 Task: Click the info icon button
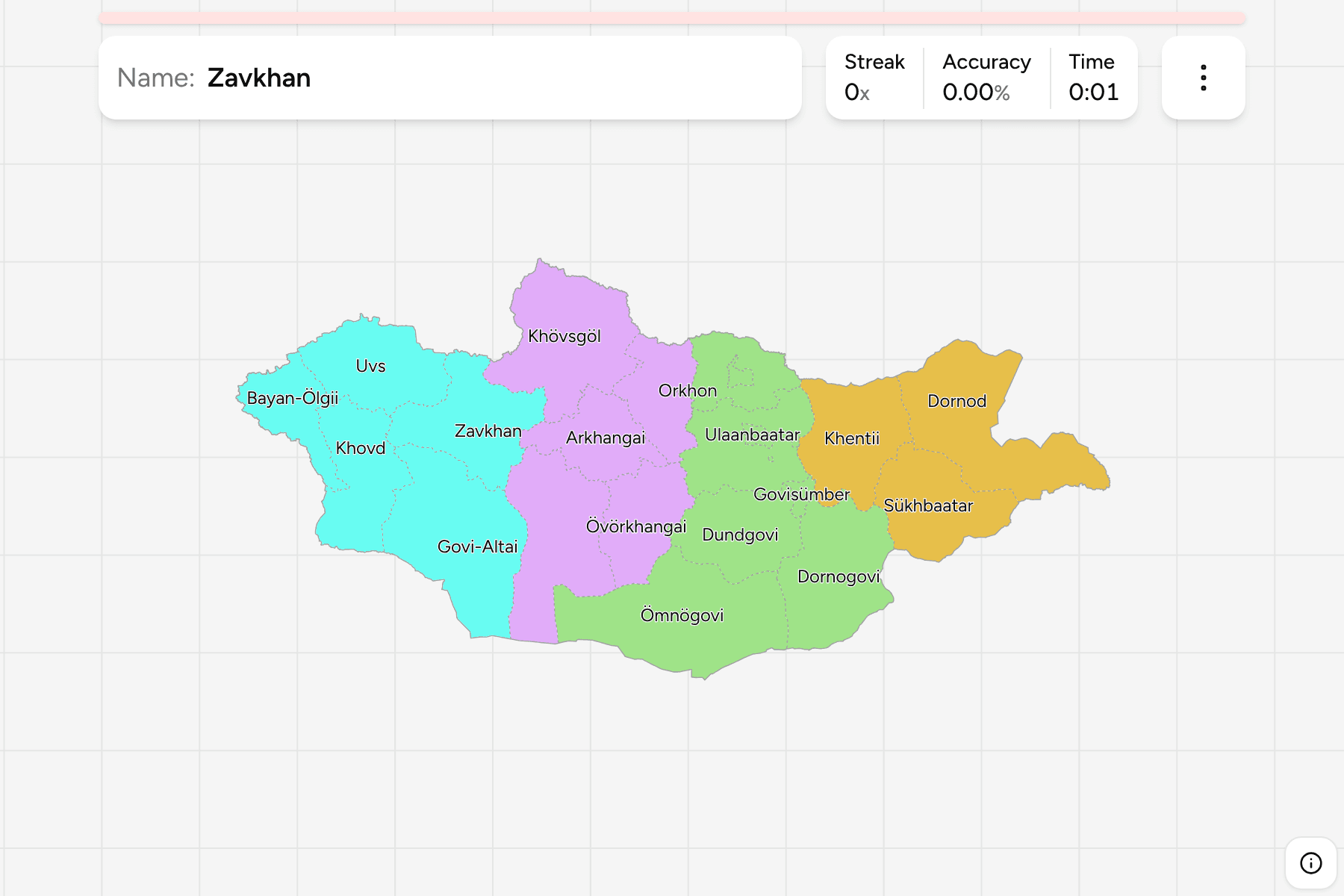pyautogui.click(x=1310, y=863)
